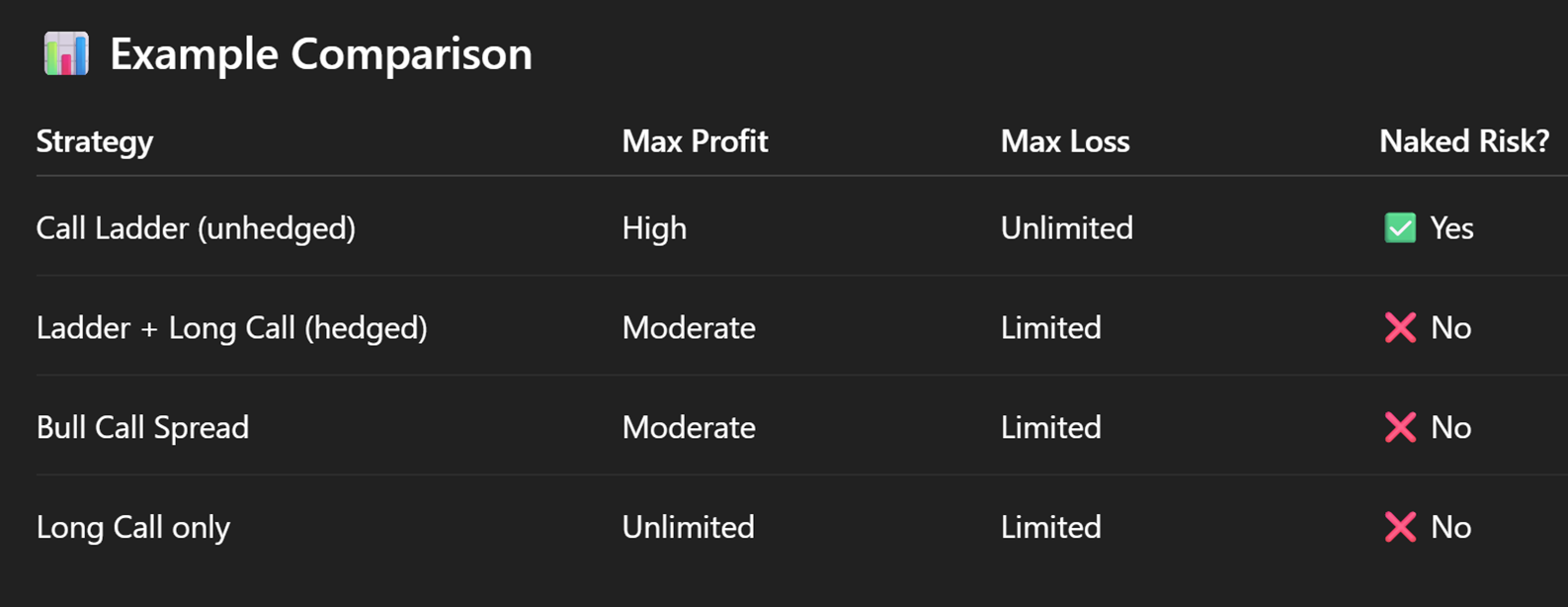
Task: Select the Example Comparison heading
Action: click(321, 53)
